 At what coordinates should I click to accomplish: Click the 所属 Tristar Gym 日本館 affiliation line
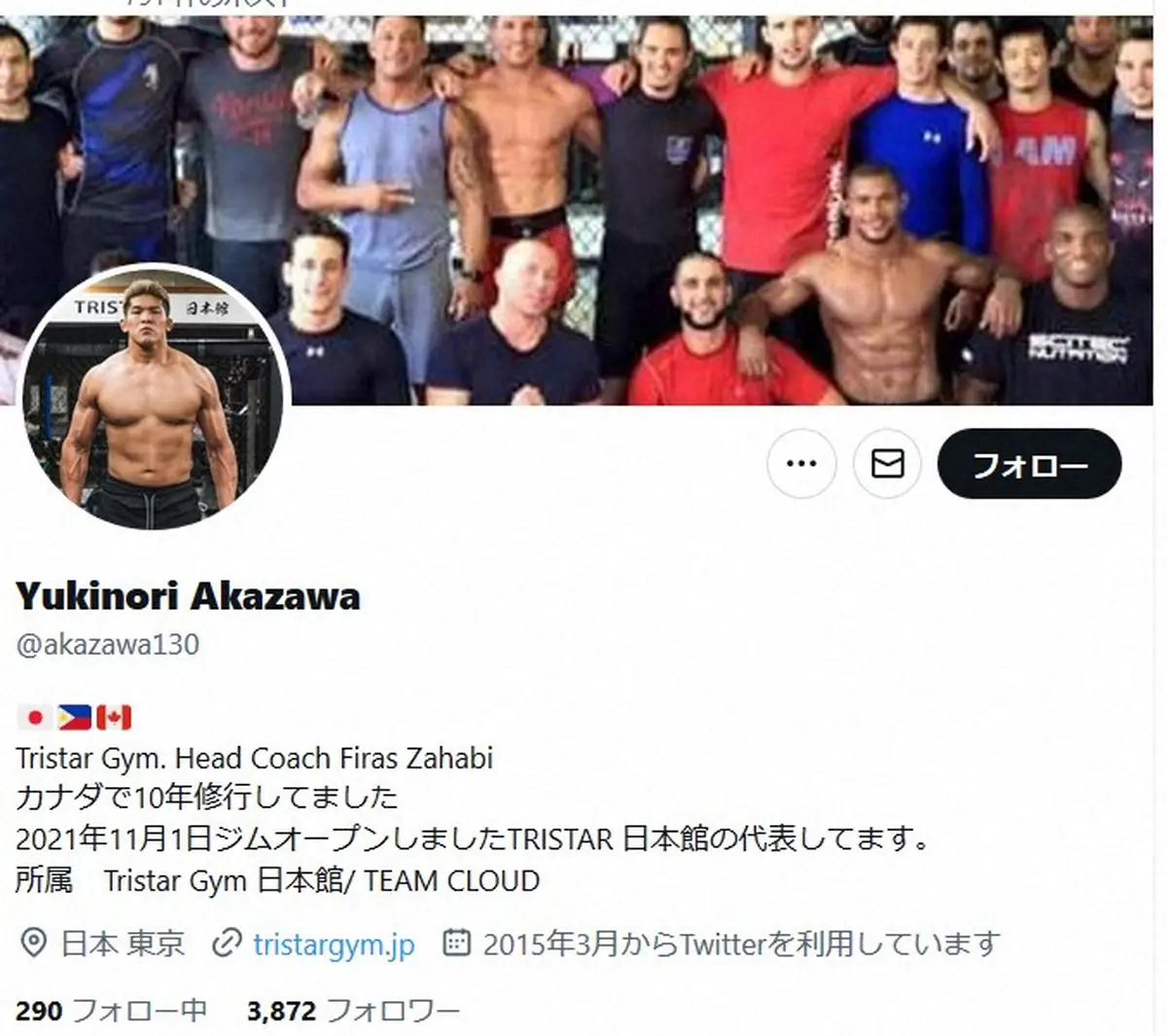[278, 881]
